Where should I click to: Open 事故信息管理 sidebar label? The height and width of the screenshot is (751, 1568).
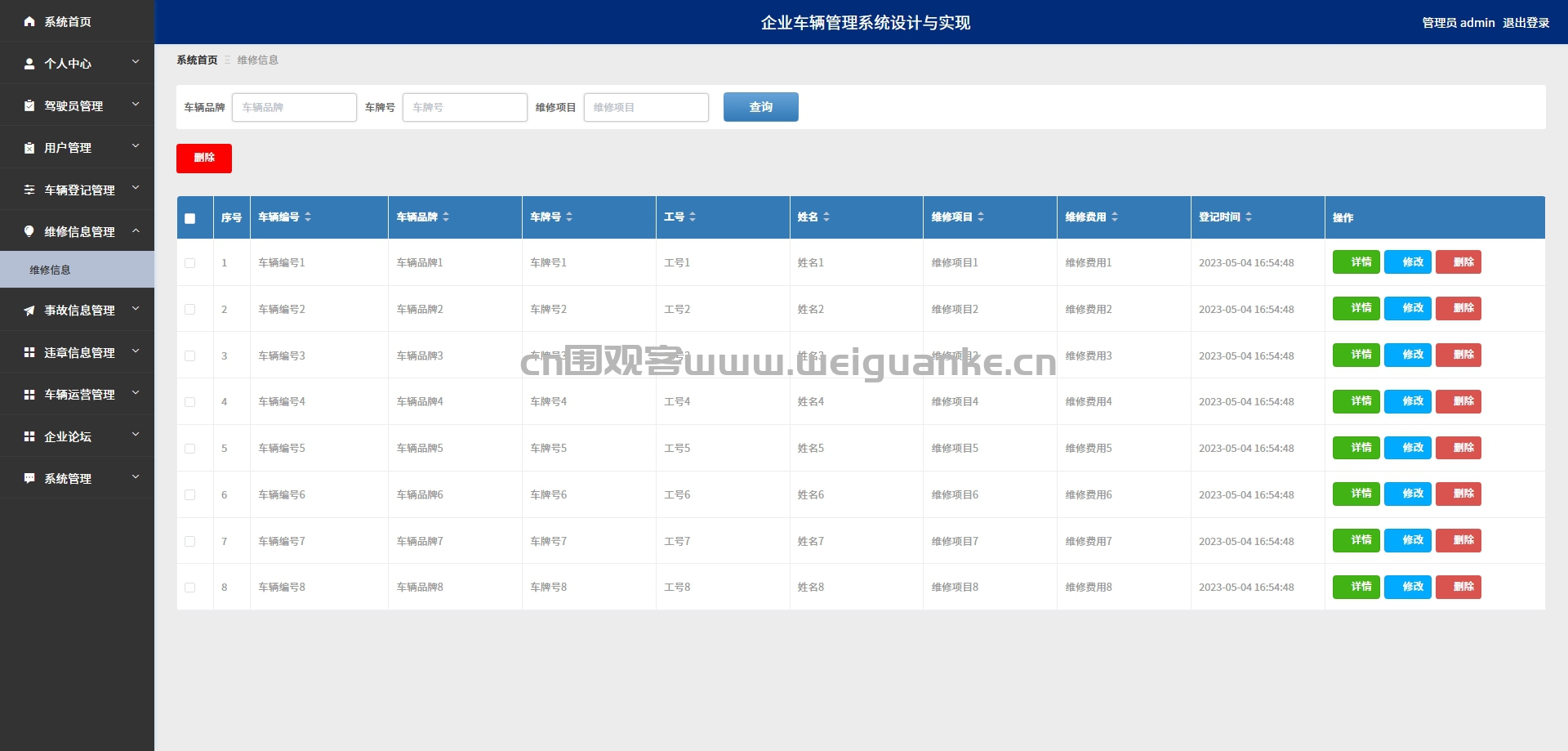[79, 311]
